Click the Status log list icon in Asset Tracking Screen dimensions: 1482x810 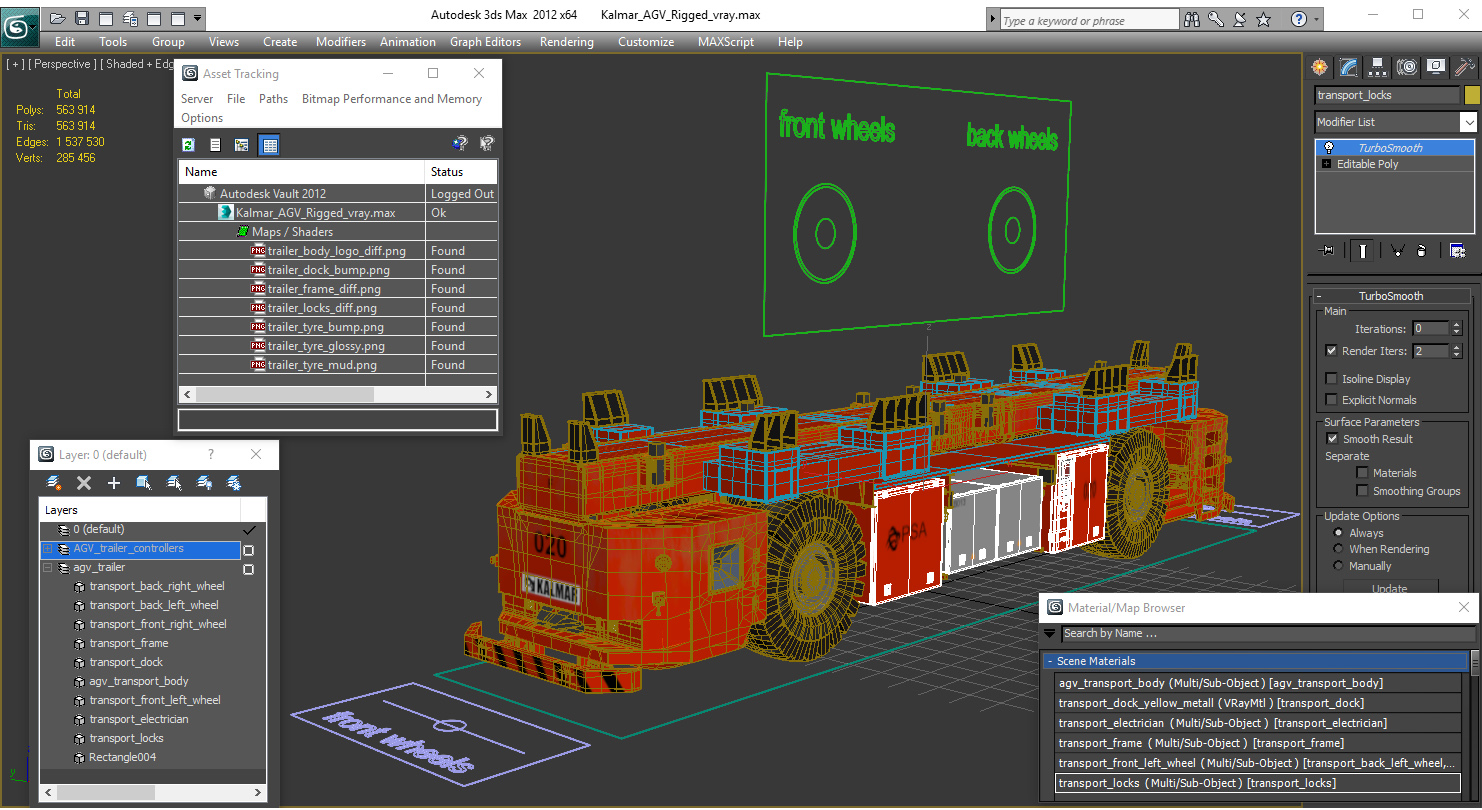click(x=215, y=145)
